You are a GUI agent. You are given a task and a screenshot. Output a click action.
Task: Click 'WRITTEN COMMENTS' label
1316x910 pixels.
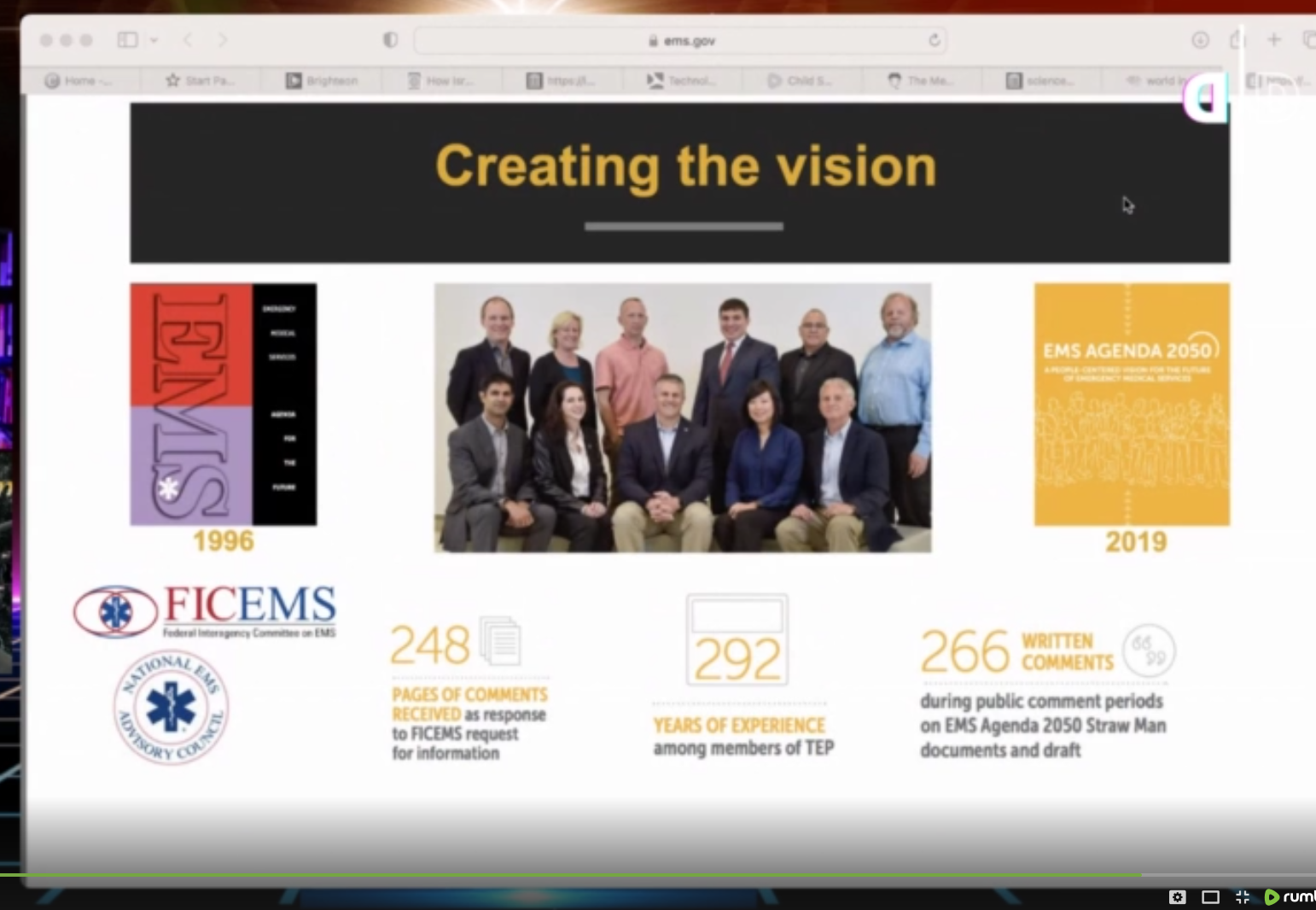pyautogui.click(x=1068, y=652)
